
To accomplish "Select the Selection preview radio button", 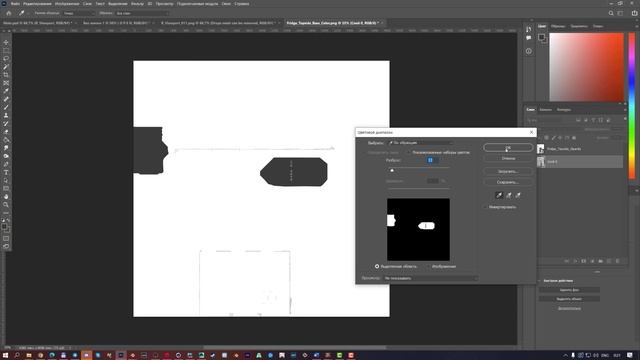I will pos(377,267).
